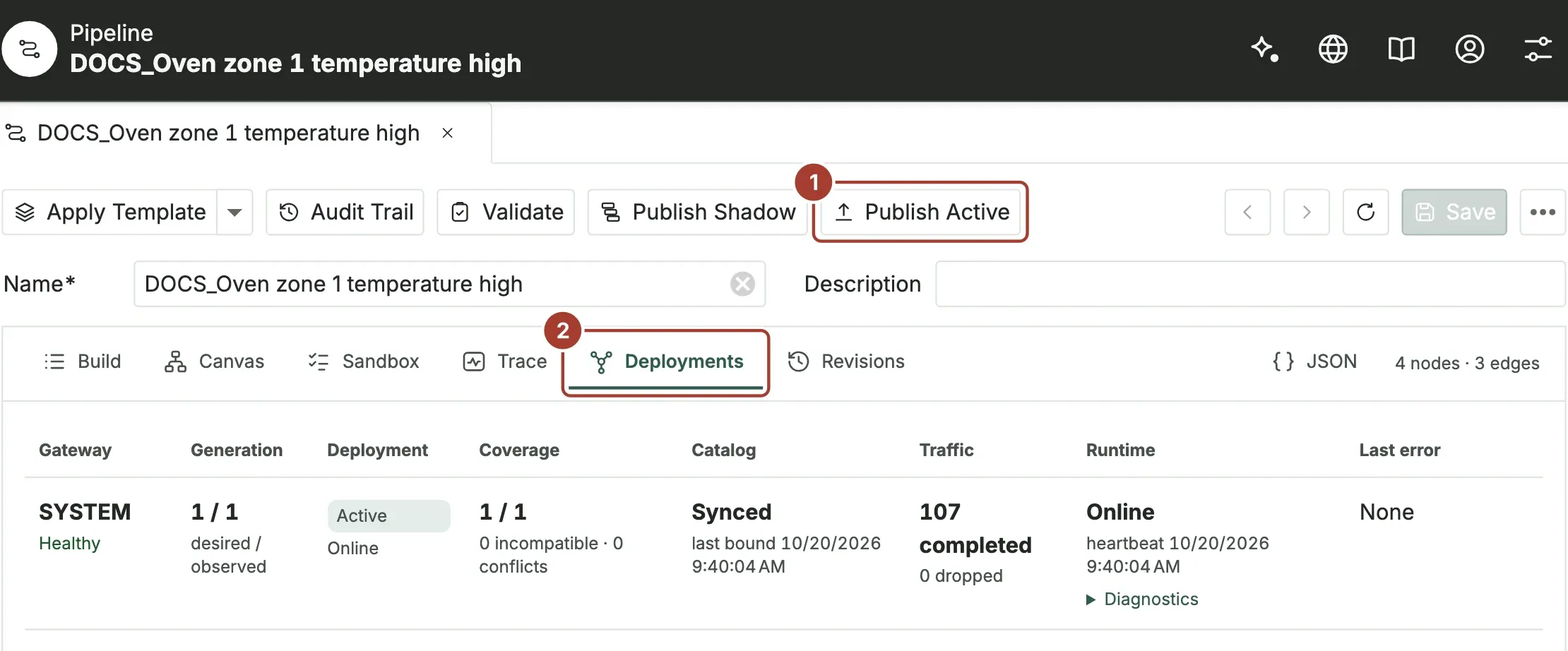Click the '0 incompatible · 0 conflicts' text
This screenshot has width=1568, height=651.
pyautogui.click(x=551, y=555)
